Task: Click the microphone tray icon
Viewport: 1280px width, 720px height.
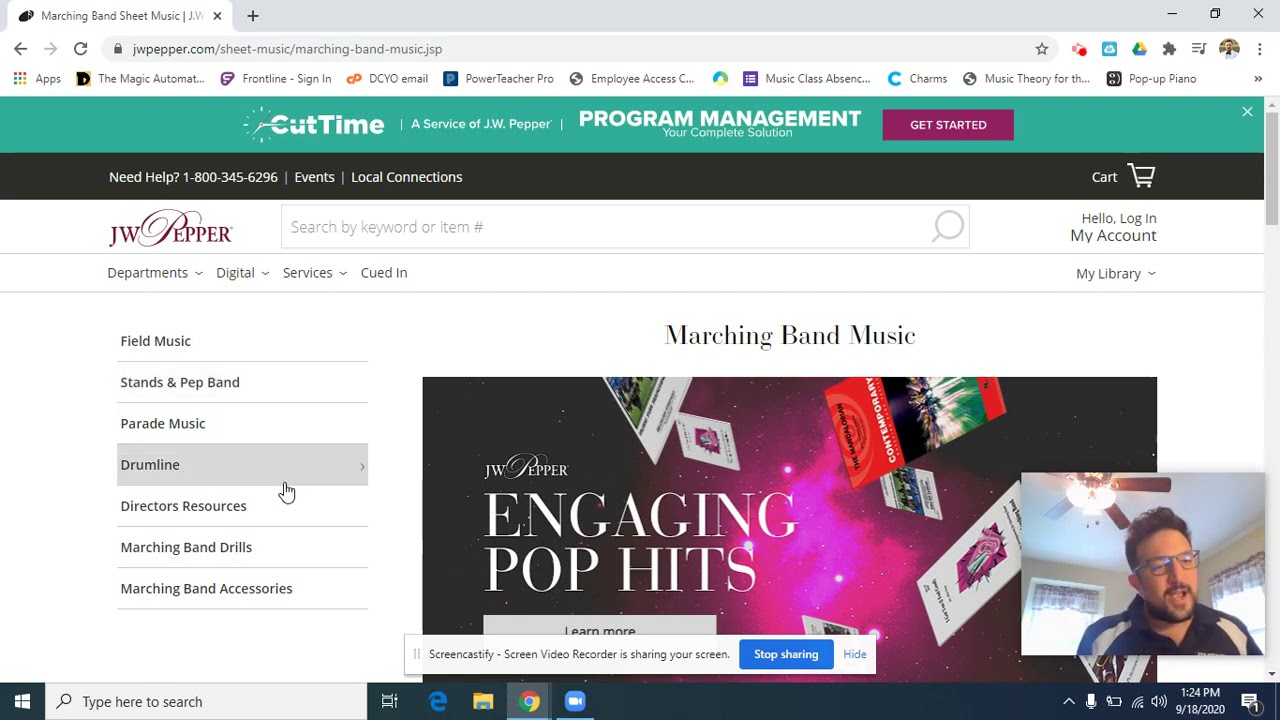Action: 1091,702
